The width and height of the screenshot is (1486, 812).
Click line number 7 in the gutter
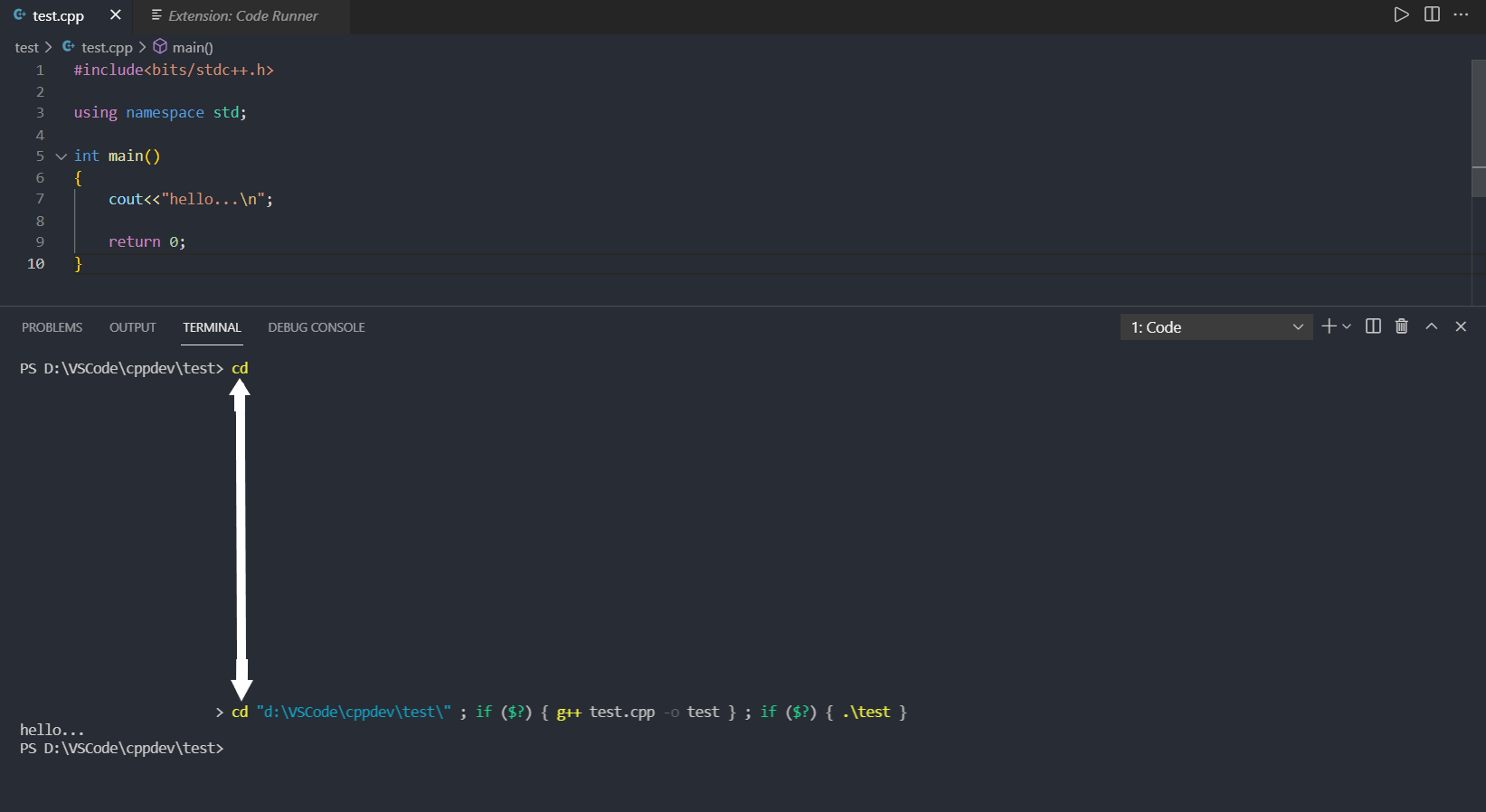coord(40,199)
